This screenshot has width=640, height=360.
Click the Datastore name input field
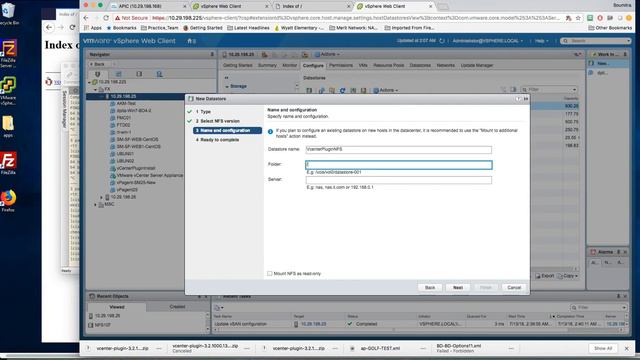[x=398, y=150]
